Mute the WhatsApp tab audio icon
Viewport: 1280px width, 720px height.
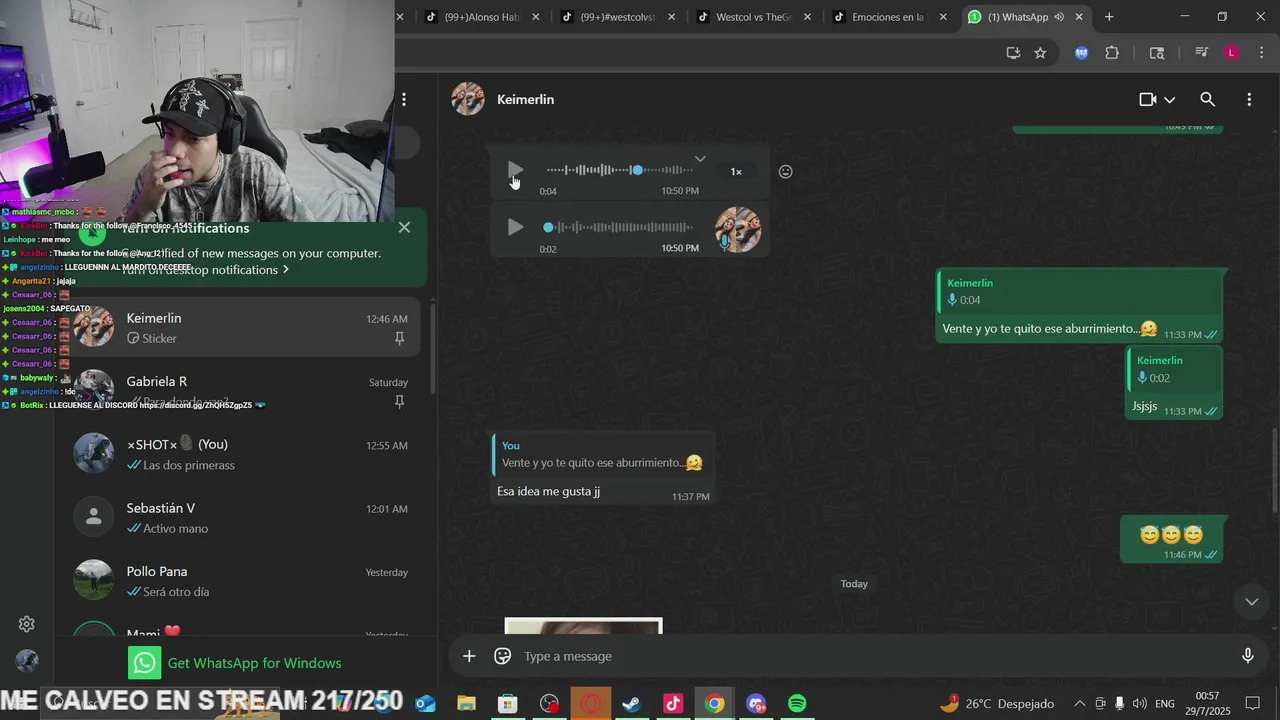point(1059,17)
